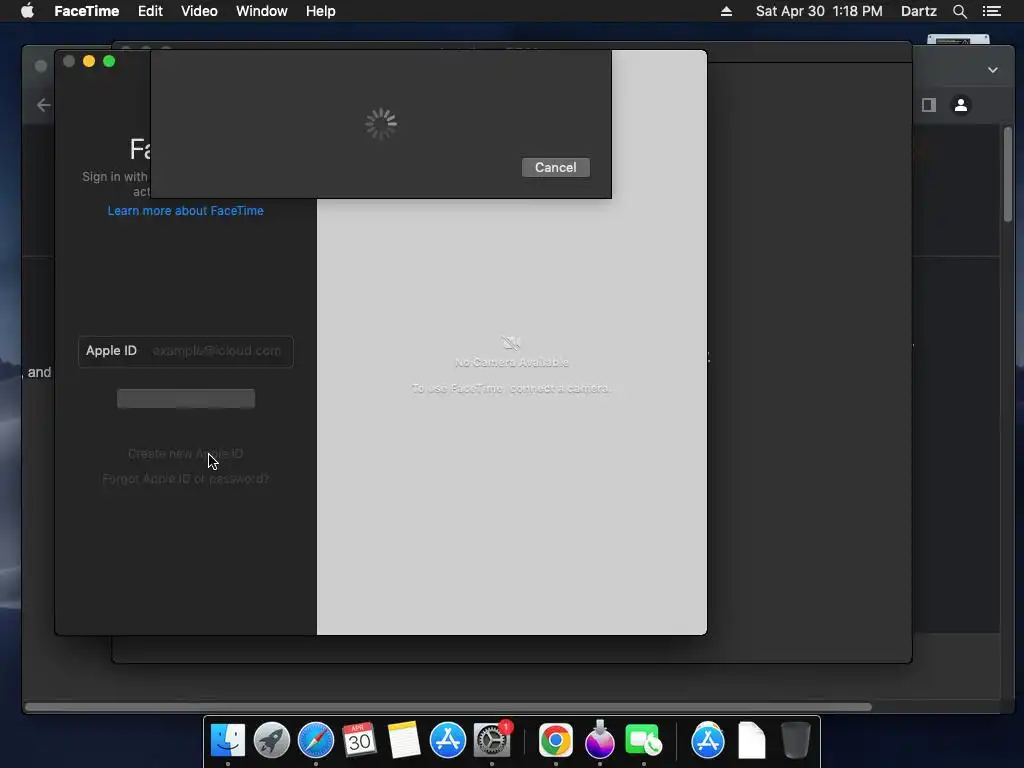The image size is (1024, 768).
Task: Expand chevron dropdown in background window
Action: pos(993,70)
